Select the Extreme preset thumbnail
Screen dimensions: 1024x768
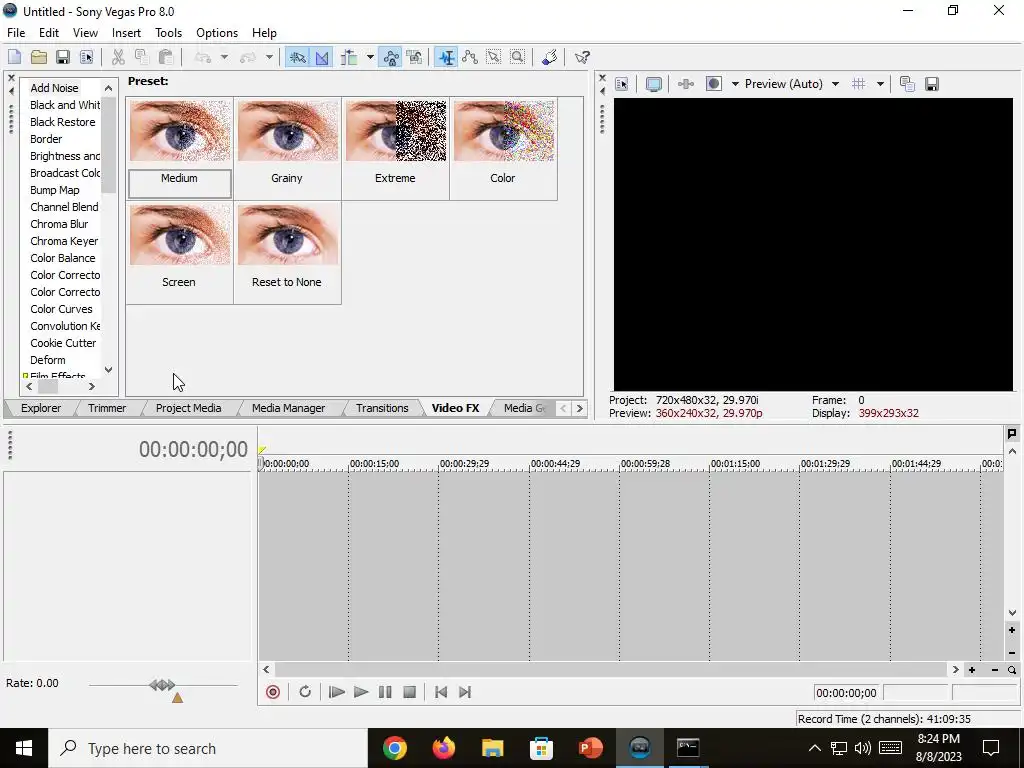(x=396, y=131)
